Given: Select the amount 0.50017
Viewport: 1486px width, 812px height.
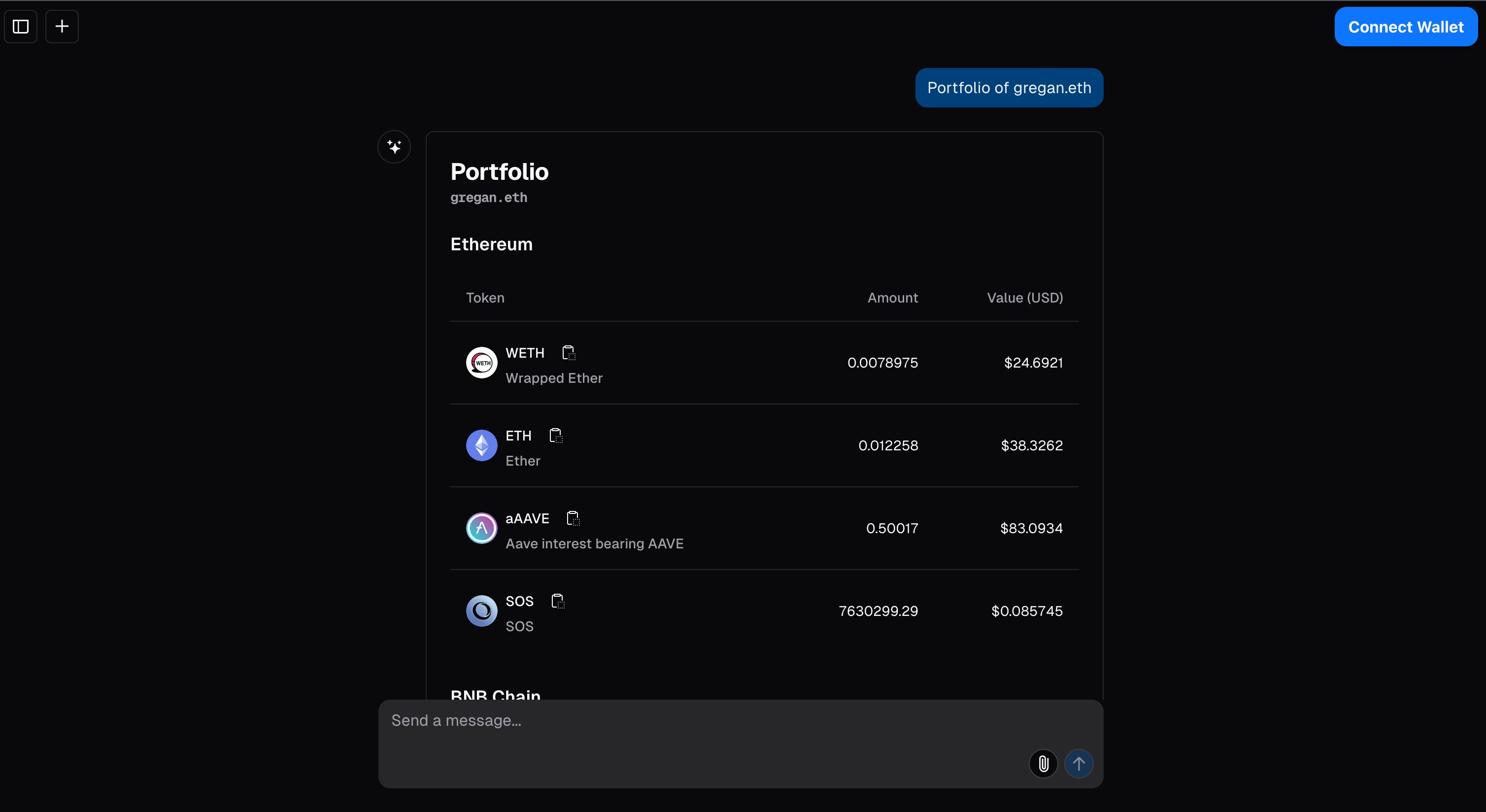Looking at the screenshot, I should tap(892, 528).
